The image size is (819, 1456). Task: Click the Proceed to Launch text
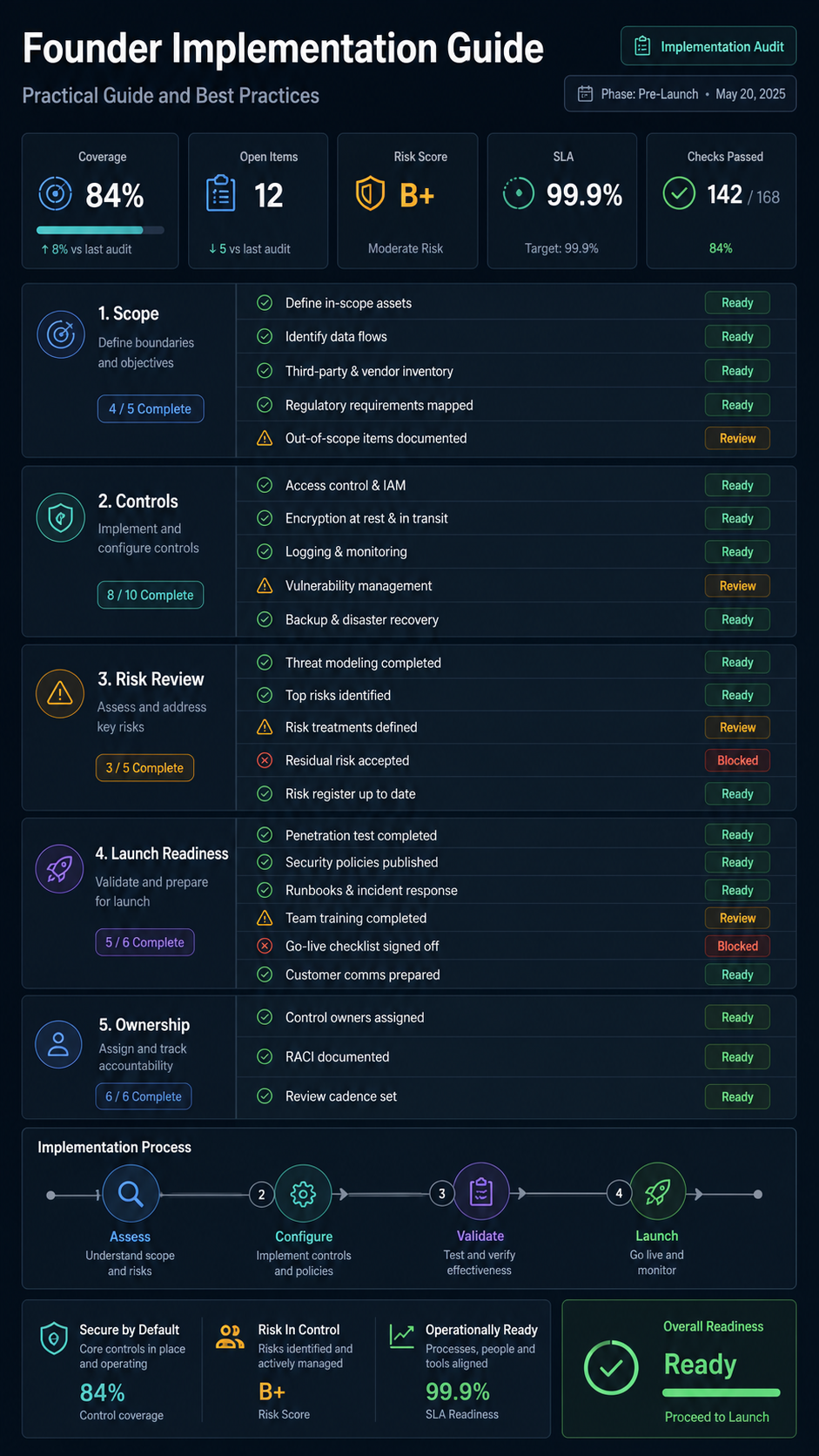coord(717,1417)
